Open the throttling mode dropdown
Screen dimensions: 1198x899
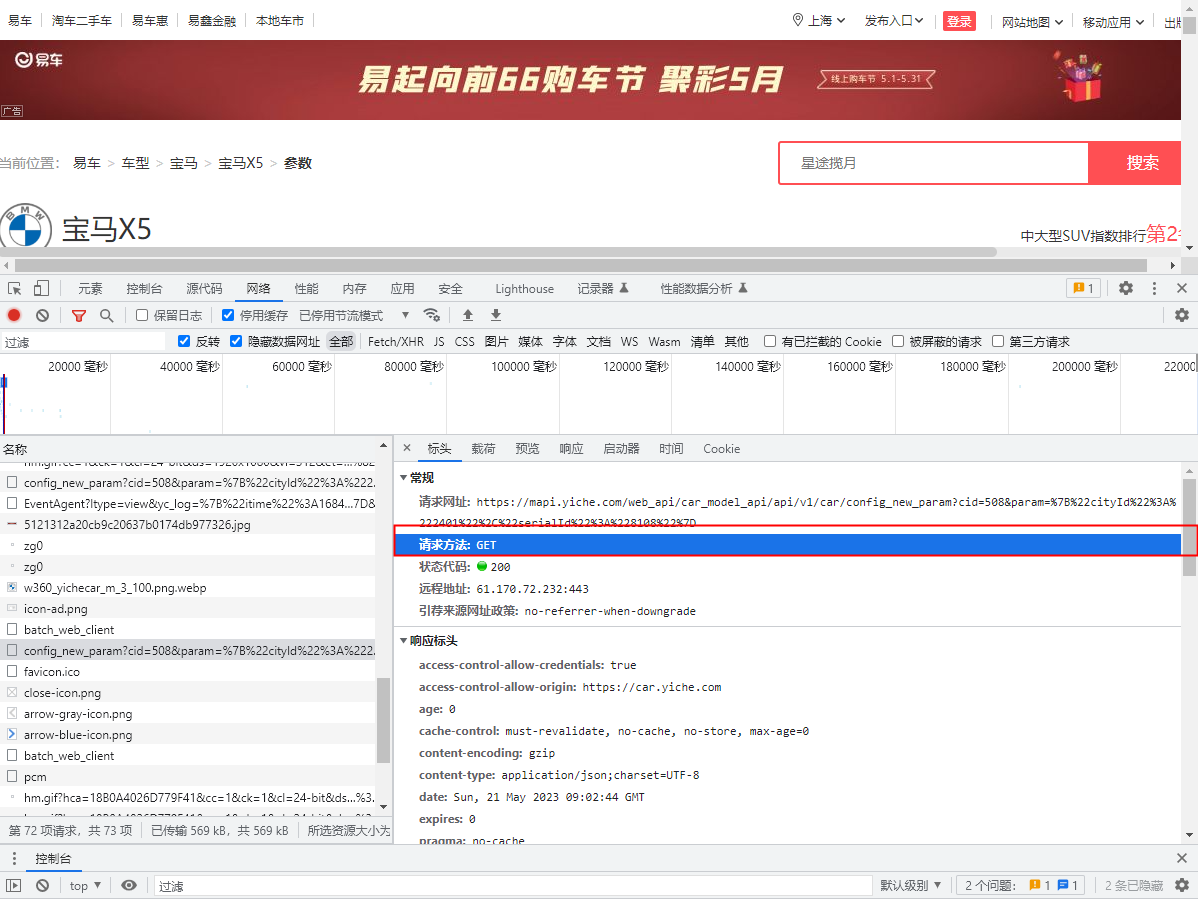[355, 315]
